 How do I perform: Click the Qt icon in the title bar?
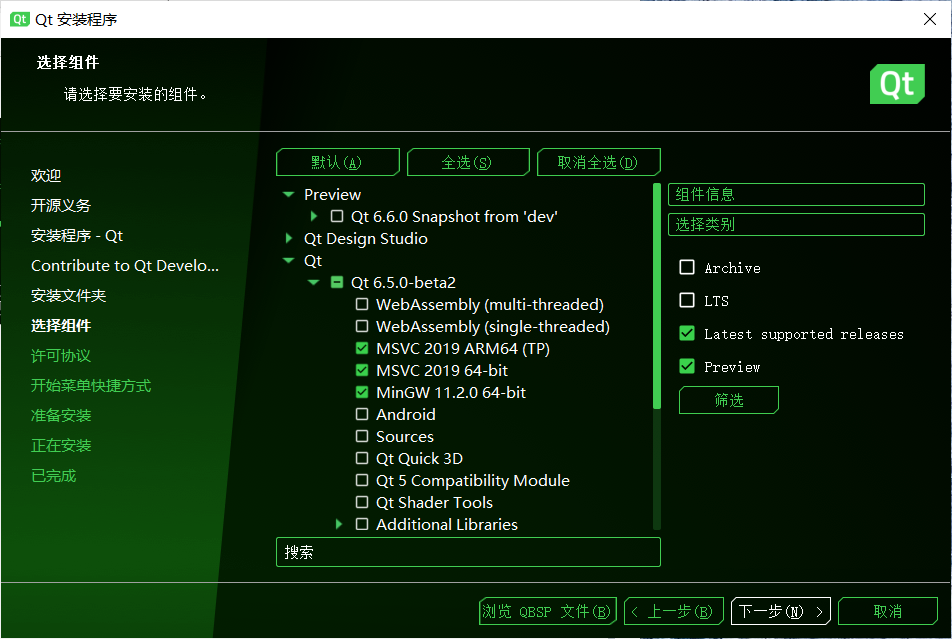(19, 19)
